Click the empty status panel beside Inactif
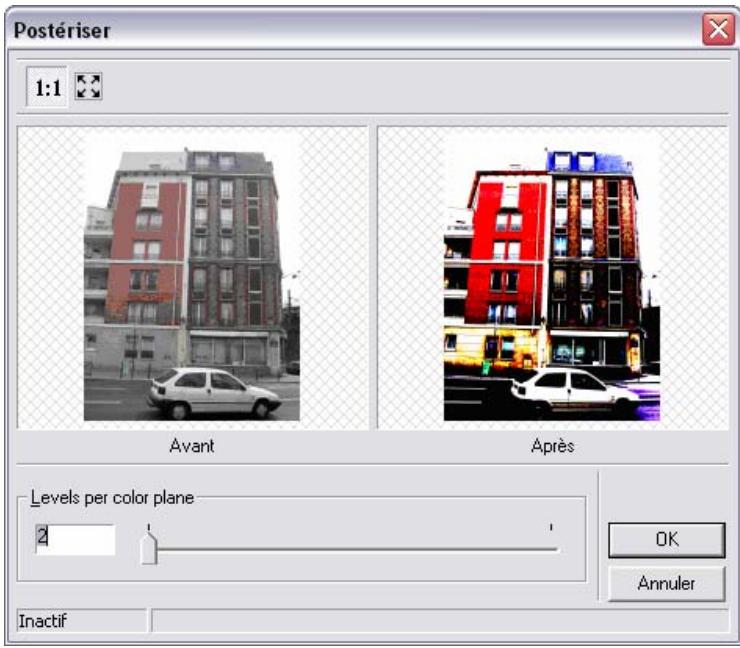740x648 pixels. click(x=440, y=621)
